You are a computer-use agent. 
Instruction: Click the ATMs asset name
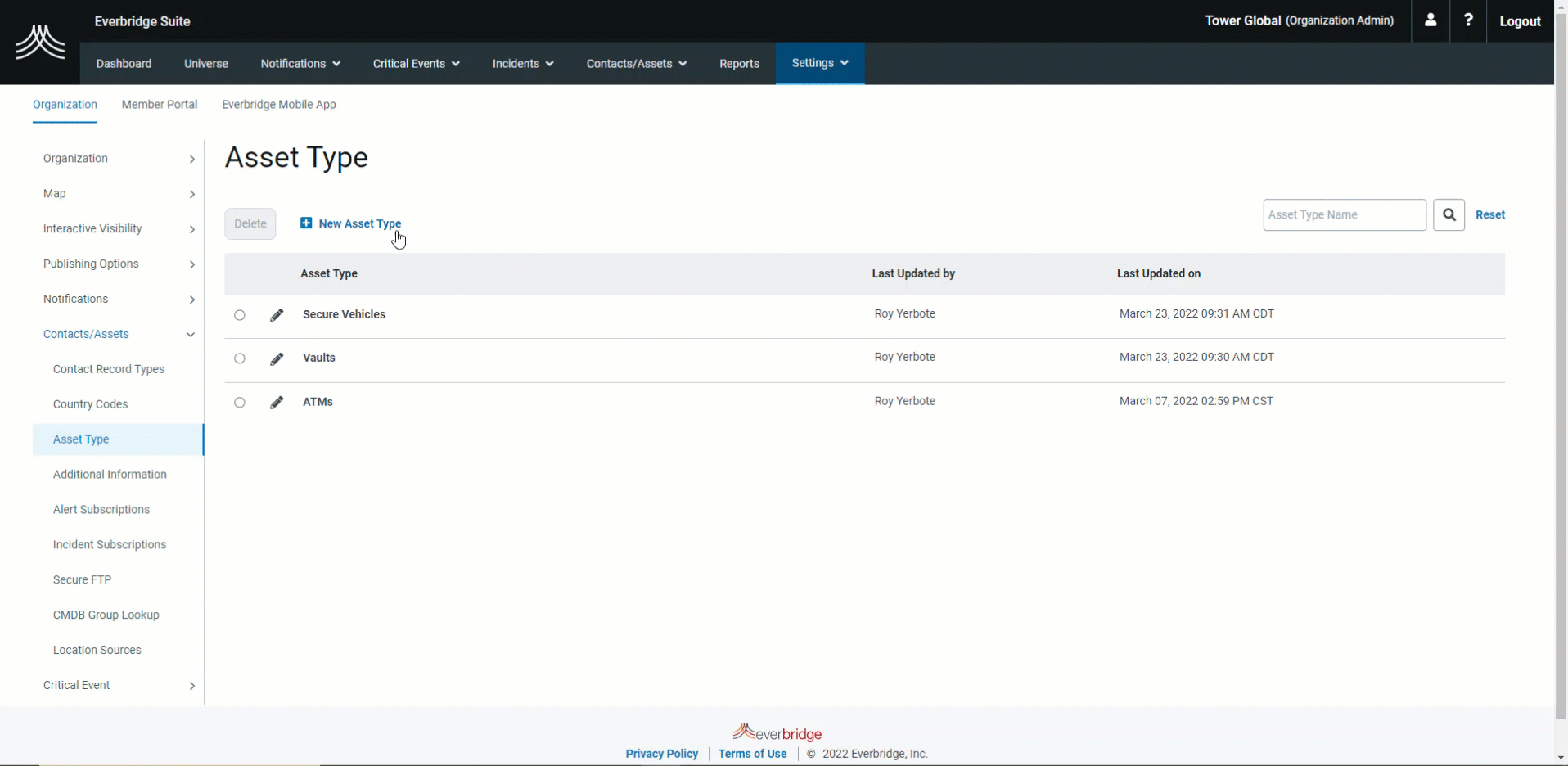tap(318, 402)
